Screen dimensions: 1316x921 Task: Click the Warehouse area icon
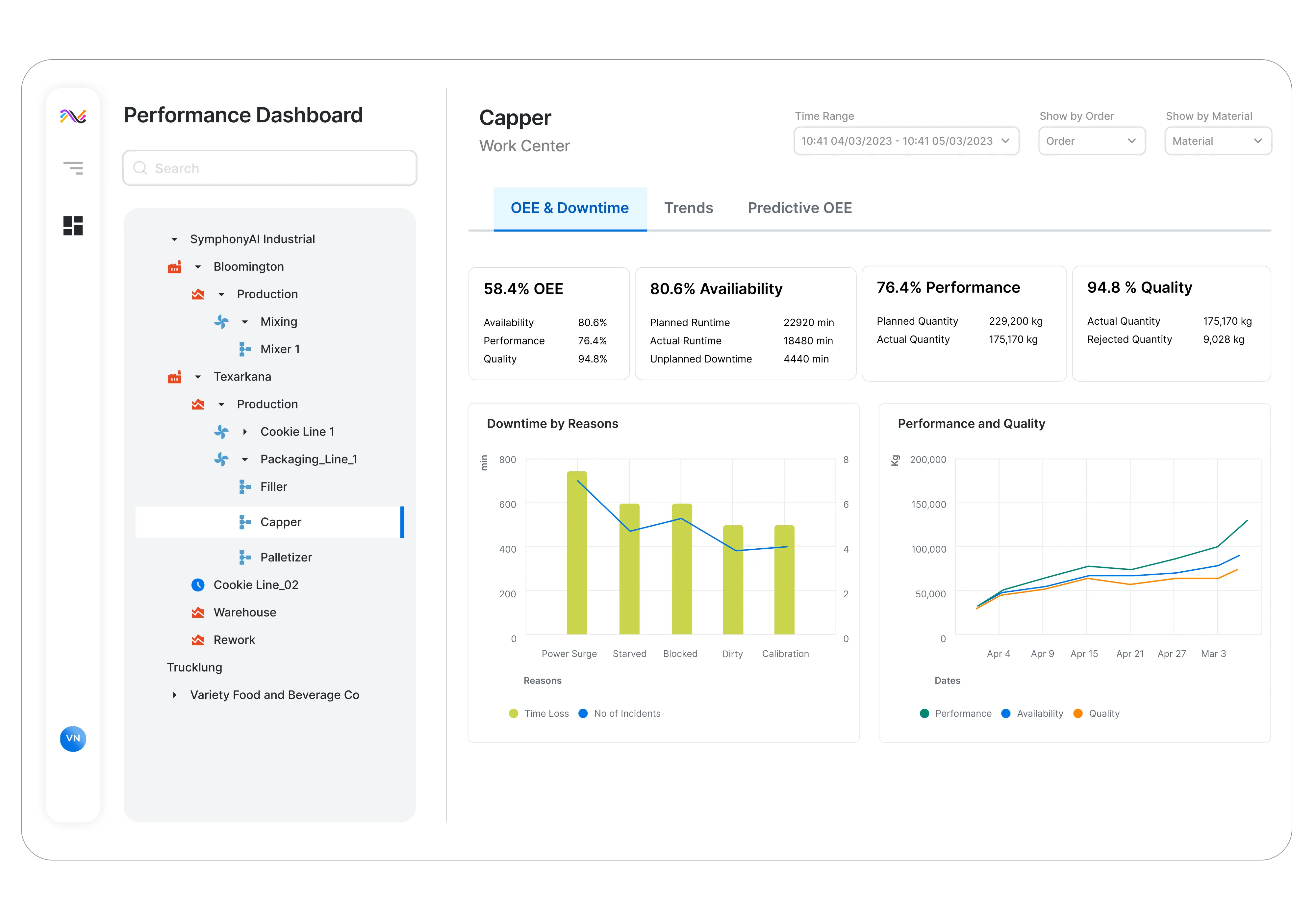(198, 612)
